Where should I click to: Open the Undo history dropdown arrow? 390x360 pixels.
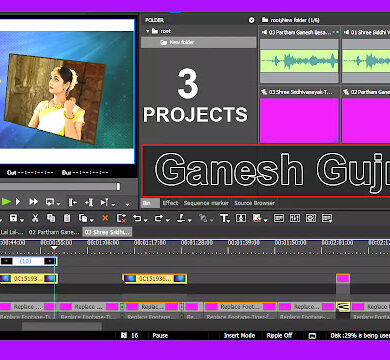146,220
